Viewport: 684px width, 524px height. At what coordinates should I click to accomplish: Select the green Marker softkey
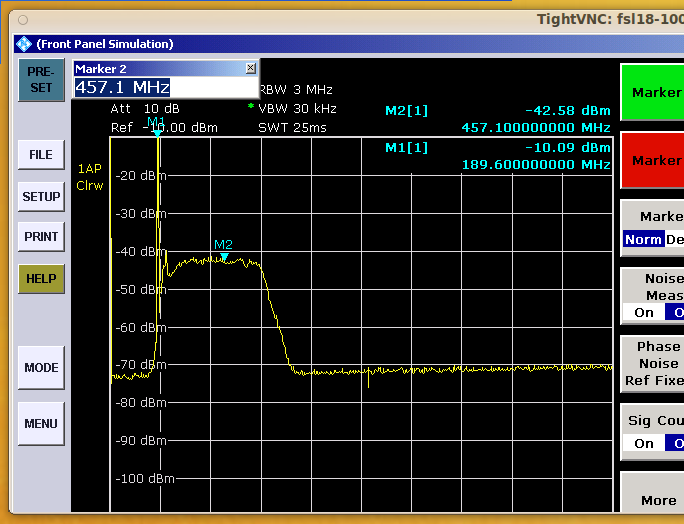pos(652,93)
